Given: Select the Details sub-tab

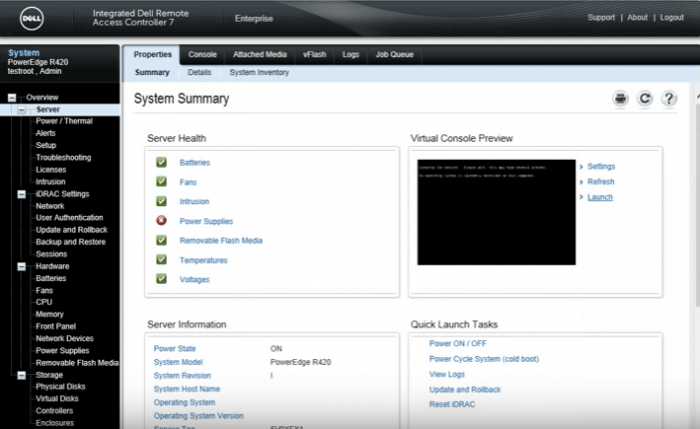Looking at the screenshot, I should (x=199, y=72).
